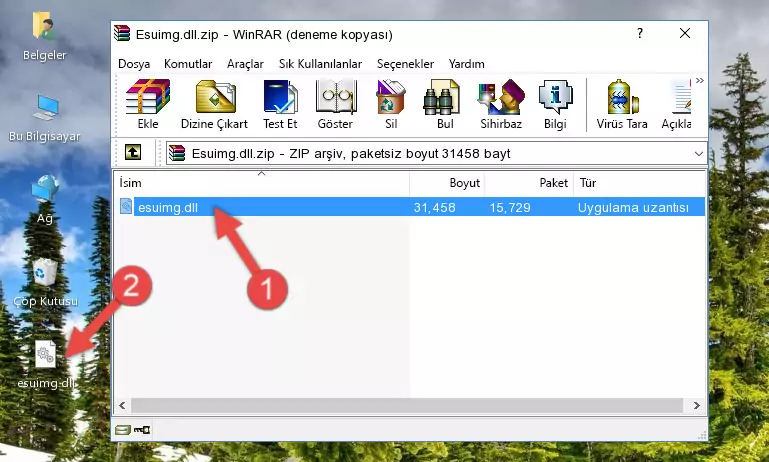Open the Yardım menu
769x462 pixels.
point(466,64)
